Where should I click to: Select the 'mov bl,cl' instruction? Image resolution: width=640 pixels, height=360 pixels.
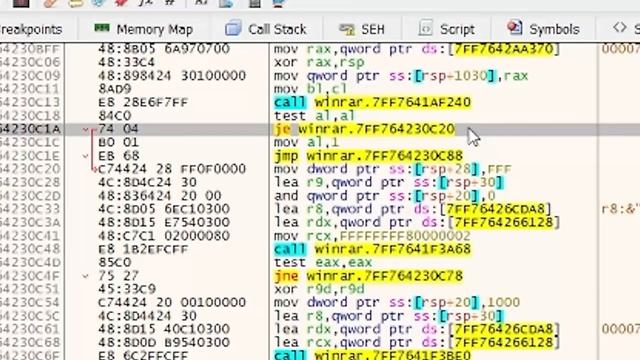311,89
